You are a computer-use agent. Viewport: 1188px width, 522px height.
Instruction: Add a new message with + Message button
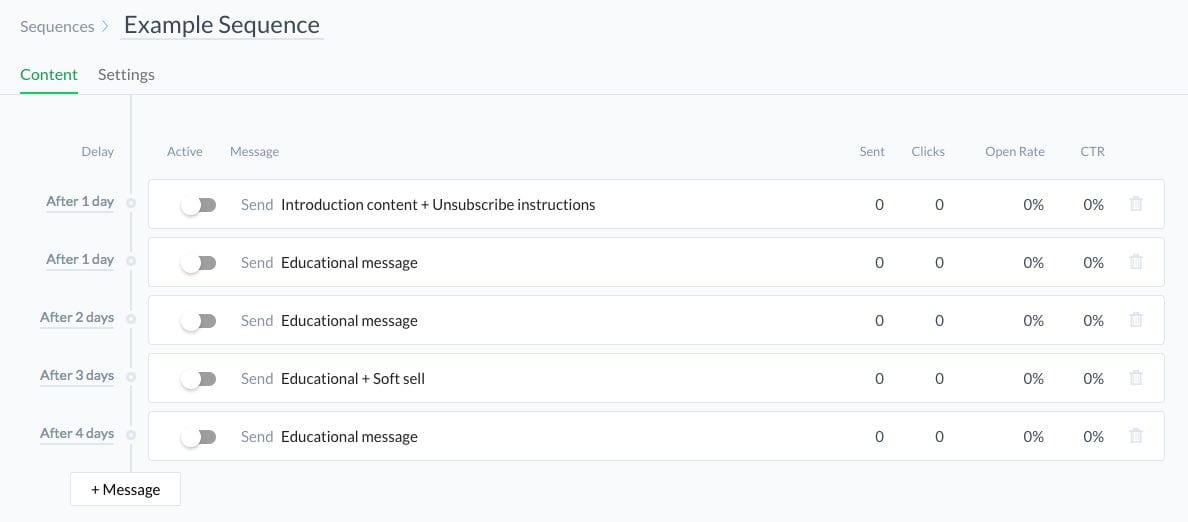(x=126, y=489)
